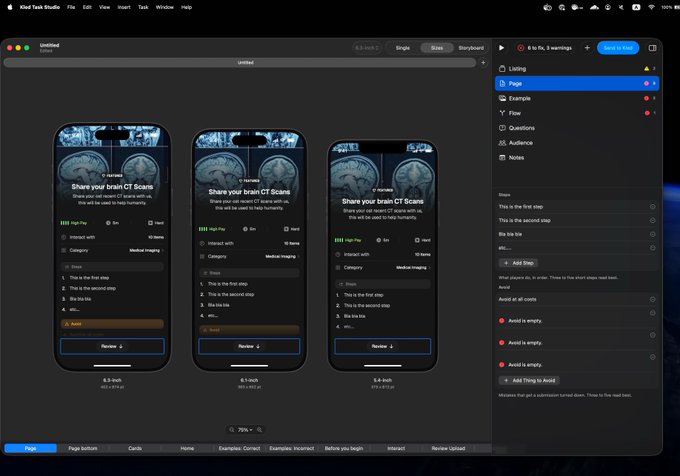Image resolution: width=680 pixels, height=476 pixels.
Task: Open the Task menu
Action: pos(143,7)
